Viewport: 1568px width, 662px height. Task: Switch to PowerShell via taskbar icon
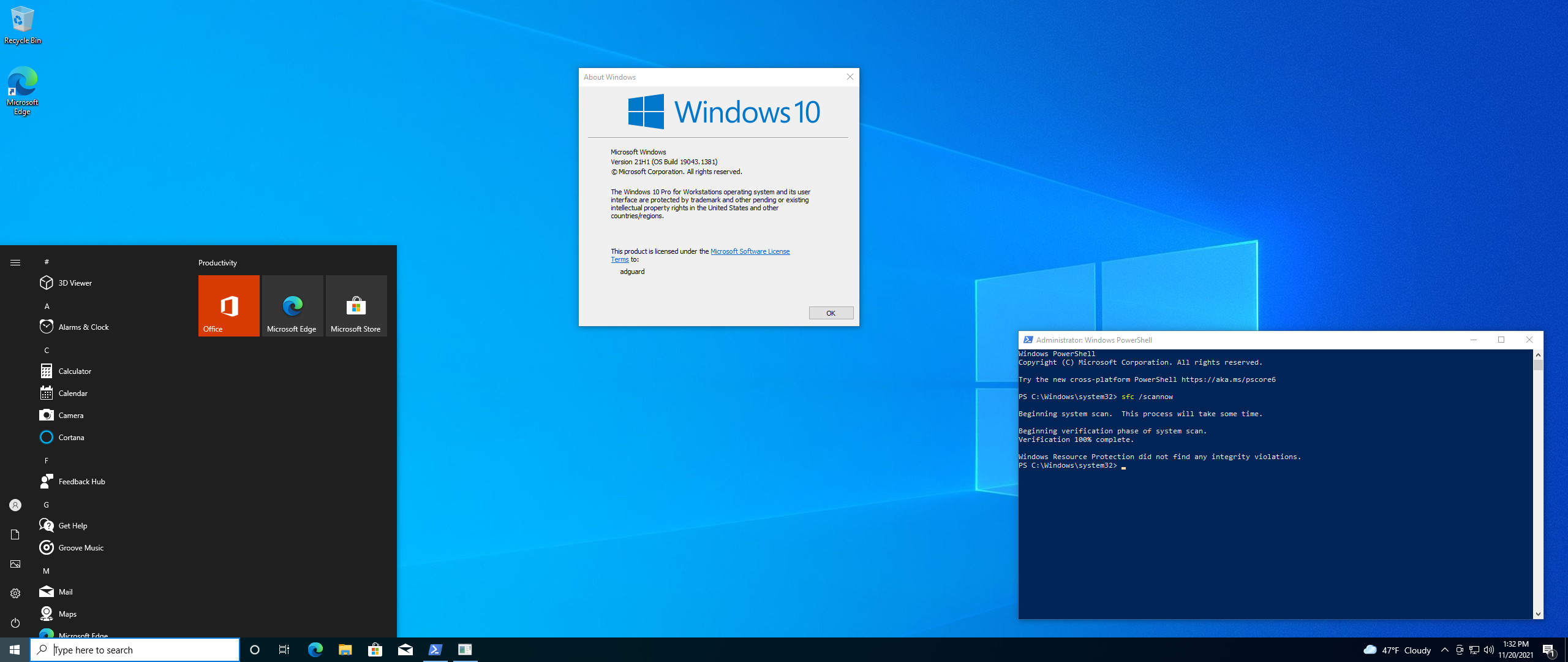[435, 650]
